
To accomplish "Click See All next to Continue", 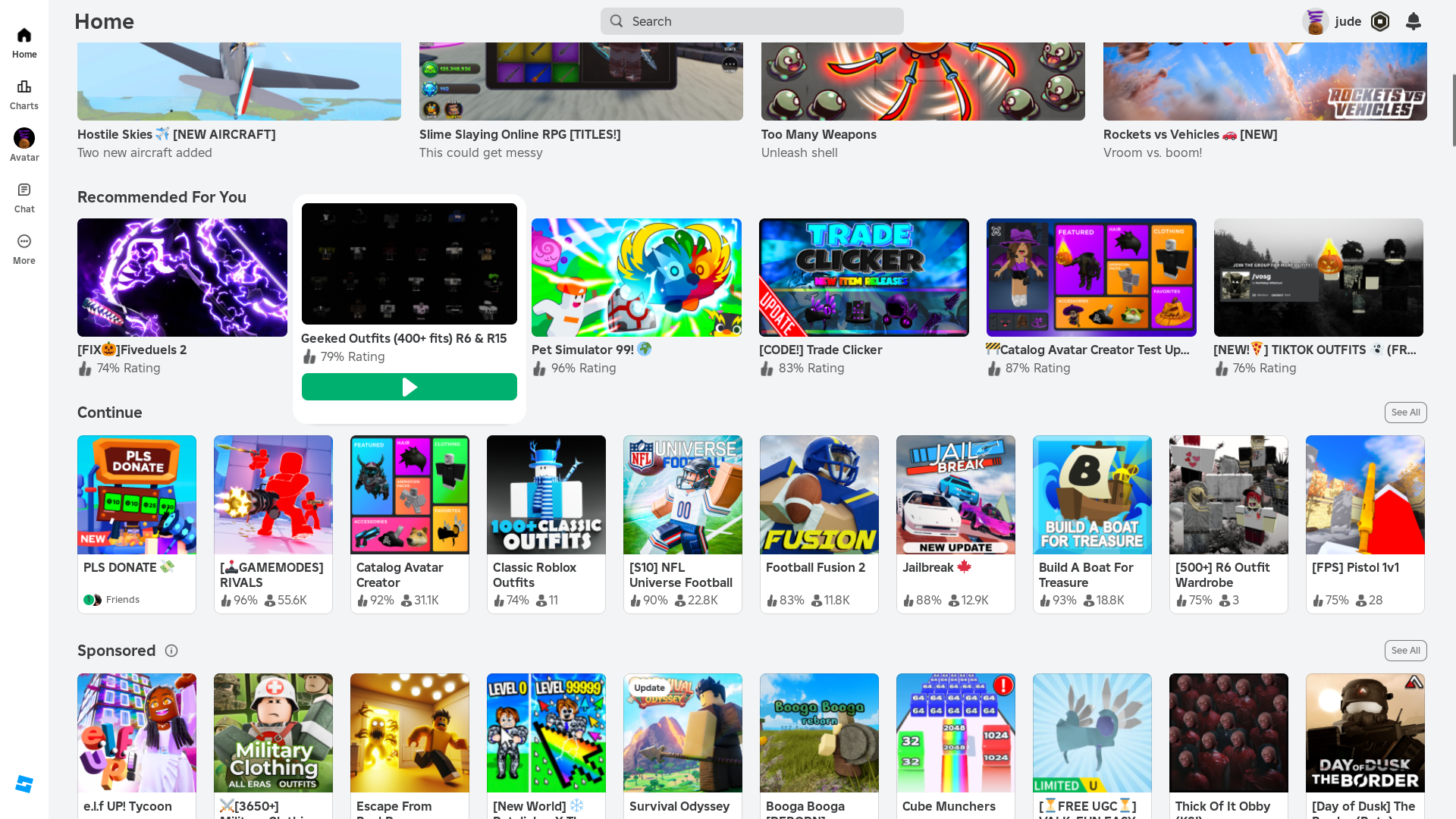I will tap(1405, 413).
